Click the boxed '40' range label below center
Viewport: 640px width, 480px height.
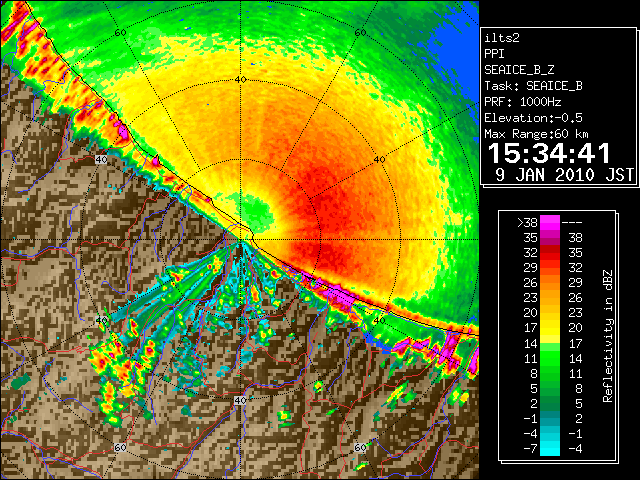pos(240,400)
